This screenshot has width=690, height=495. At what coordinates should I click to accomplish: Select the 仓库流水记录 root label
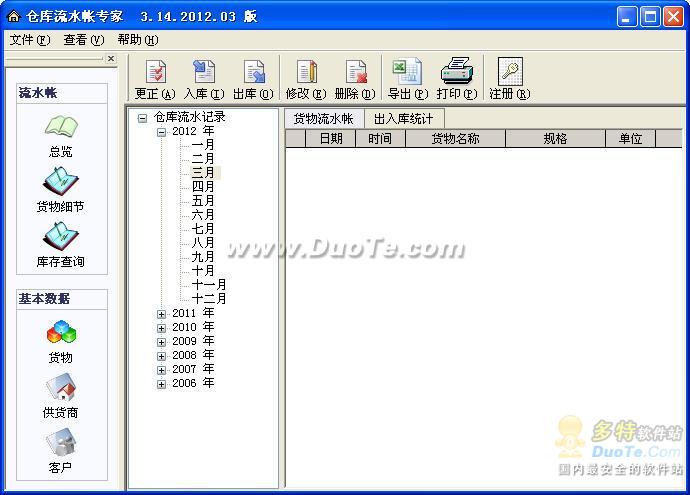tap(190, 117)
